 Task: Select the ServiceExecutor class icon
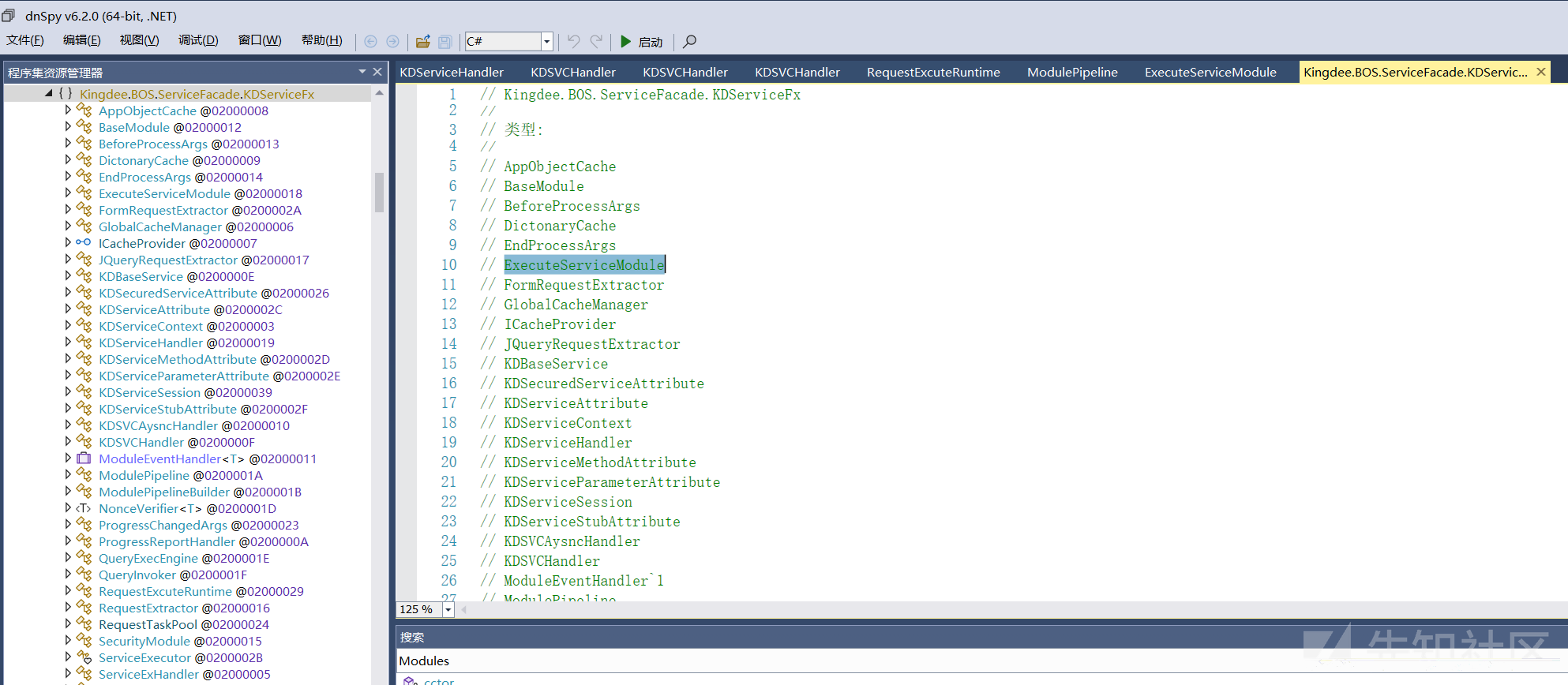[x=84, y=657]
